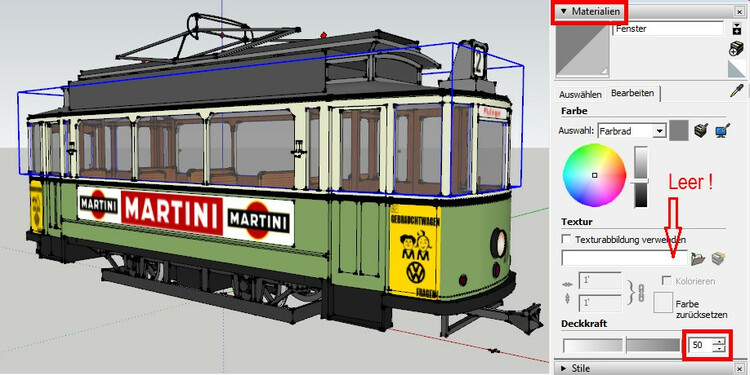Close the Materialien panel

[x=739, y=11]
